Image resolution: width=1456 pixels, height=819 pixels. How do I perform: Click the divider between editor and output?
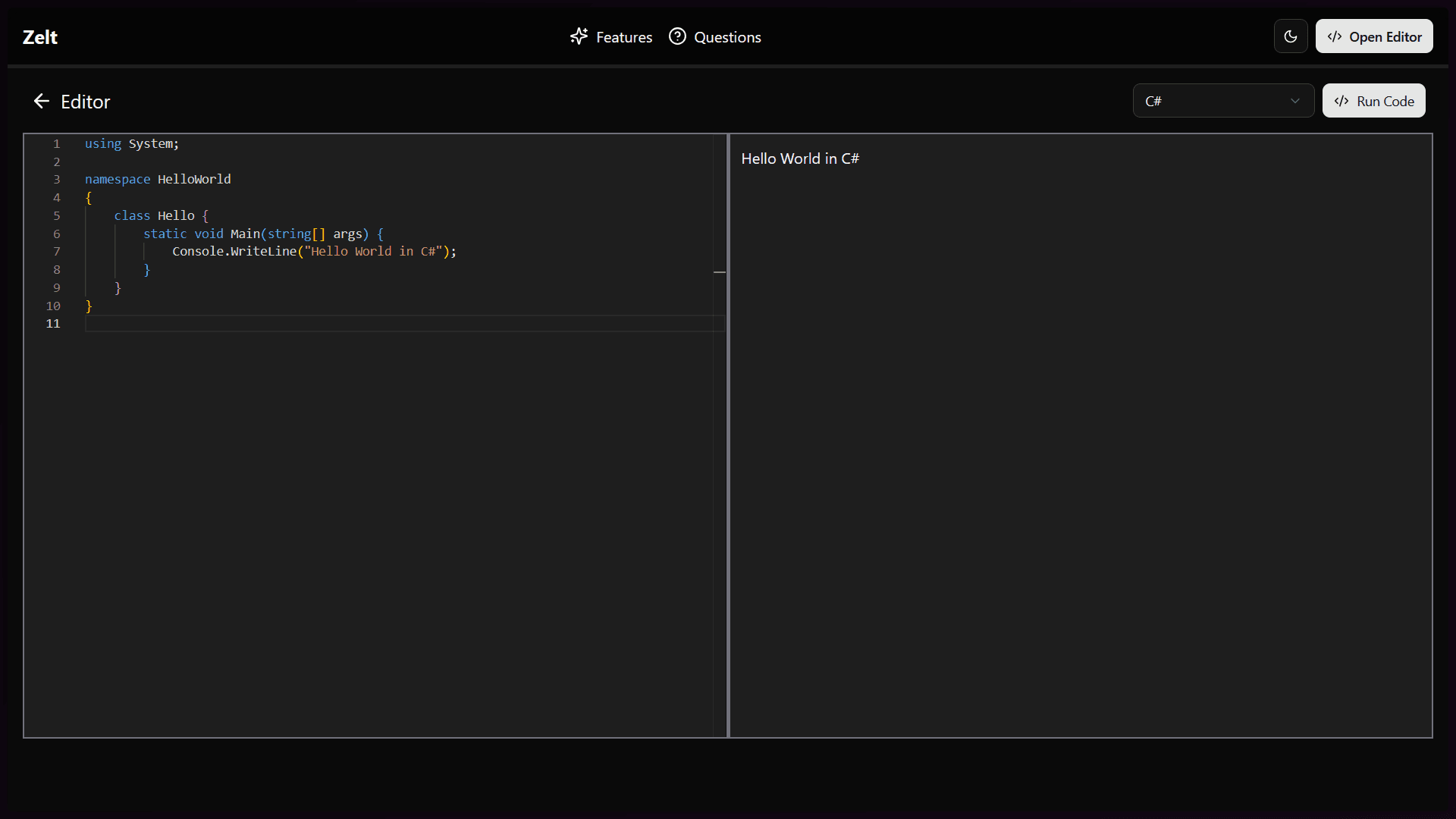(x=728, y=435)
